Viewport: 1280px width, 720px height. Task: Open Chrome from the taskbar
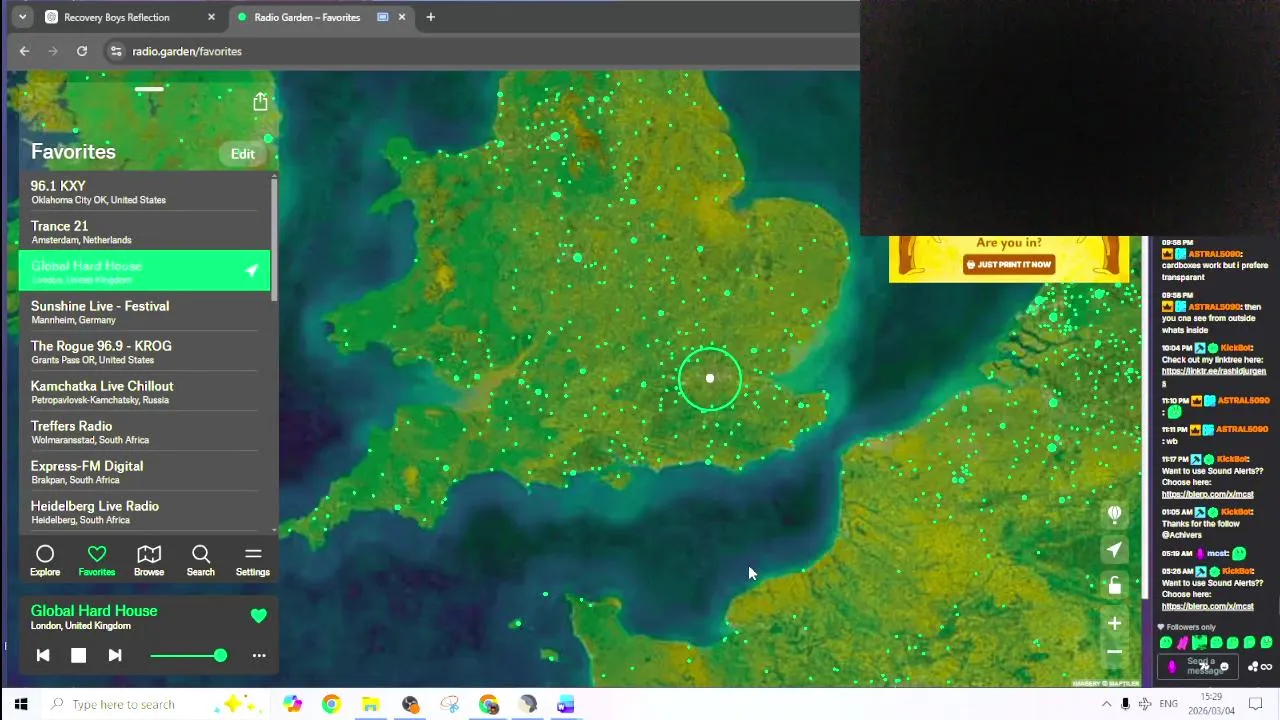tap(331, 704)
